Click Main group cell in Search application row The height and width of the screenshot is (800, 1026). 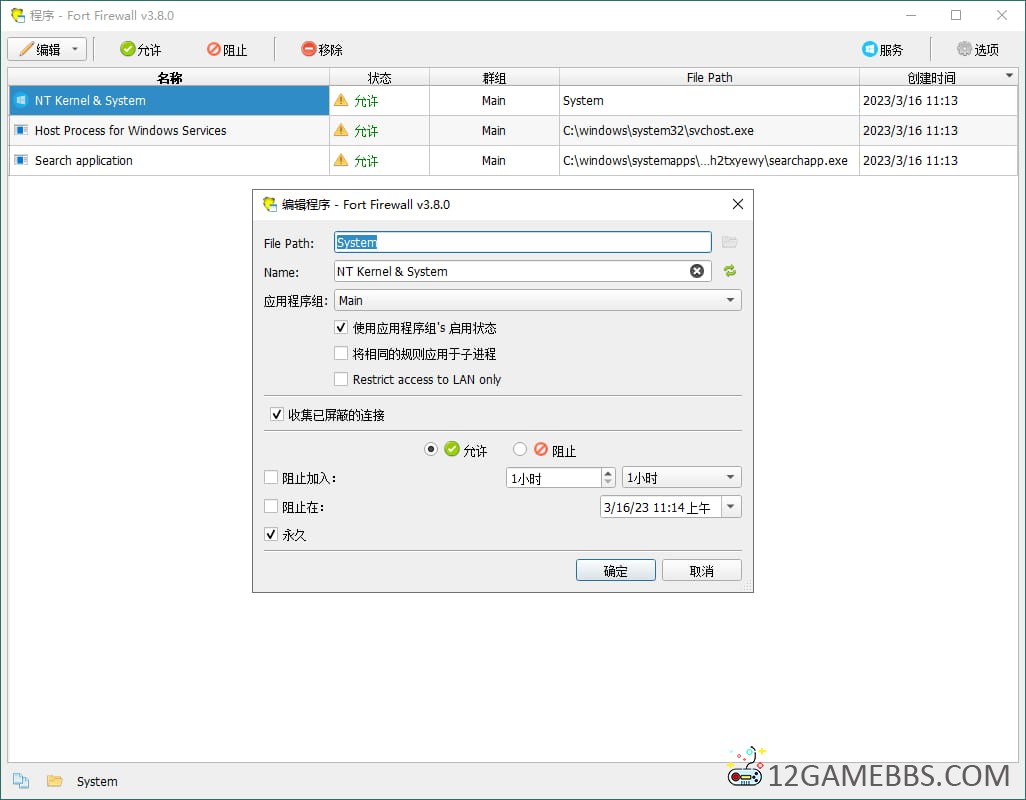[x=494, y=160]
